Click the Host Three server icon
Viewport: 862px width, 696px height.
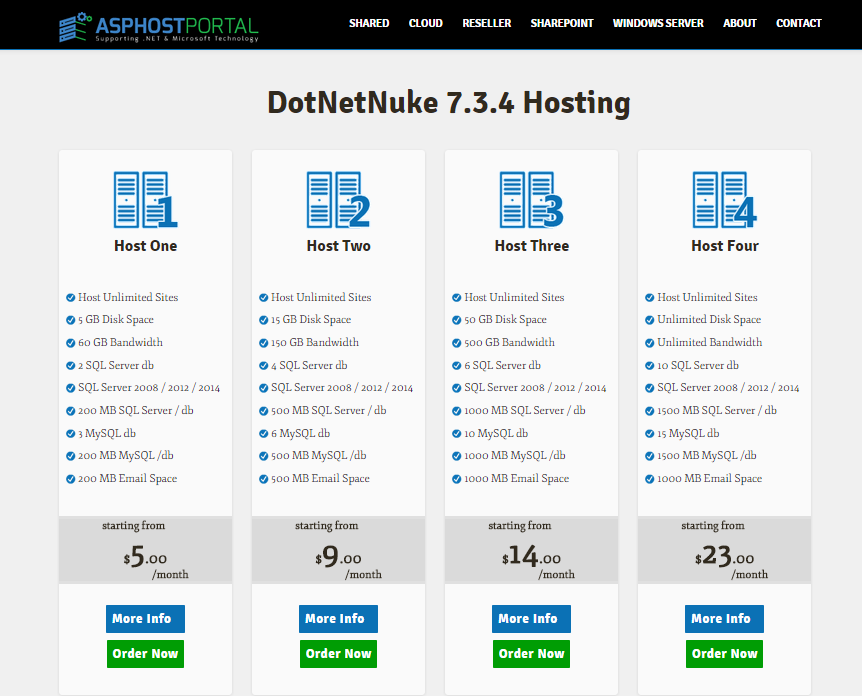(531, 200)
